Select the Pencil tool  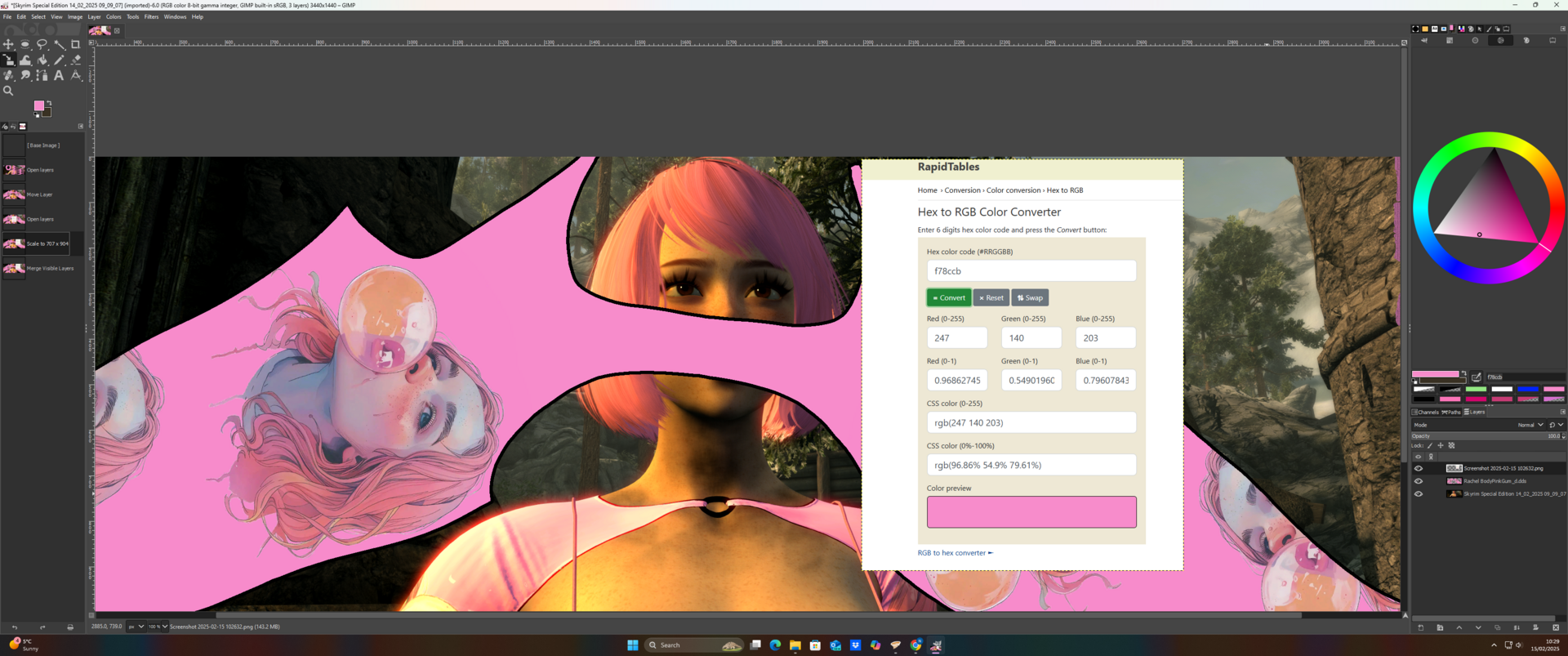[x=60, y=60]
